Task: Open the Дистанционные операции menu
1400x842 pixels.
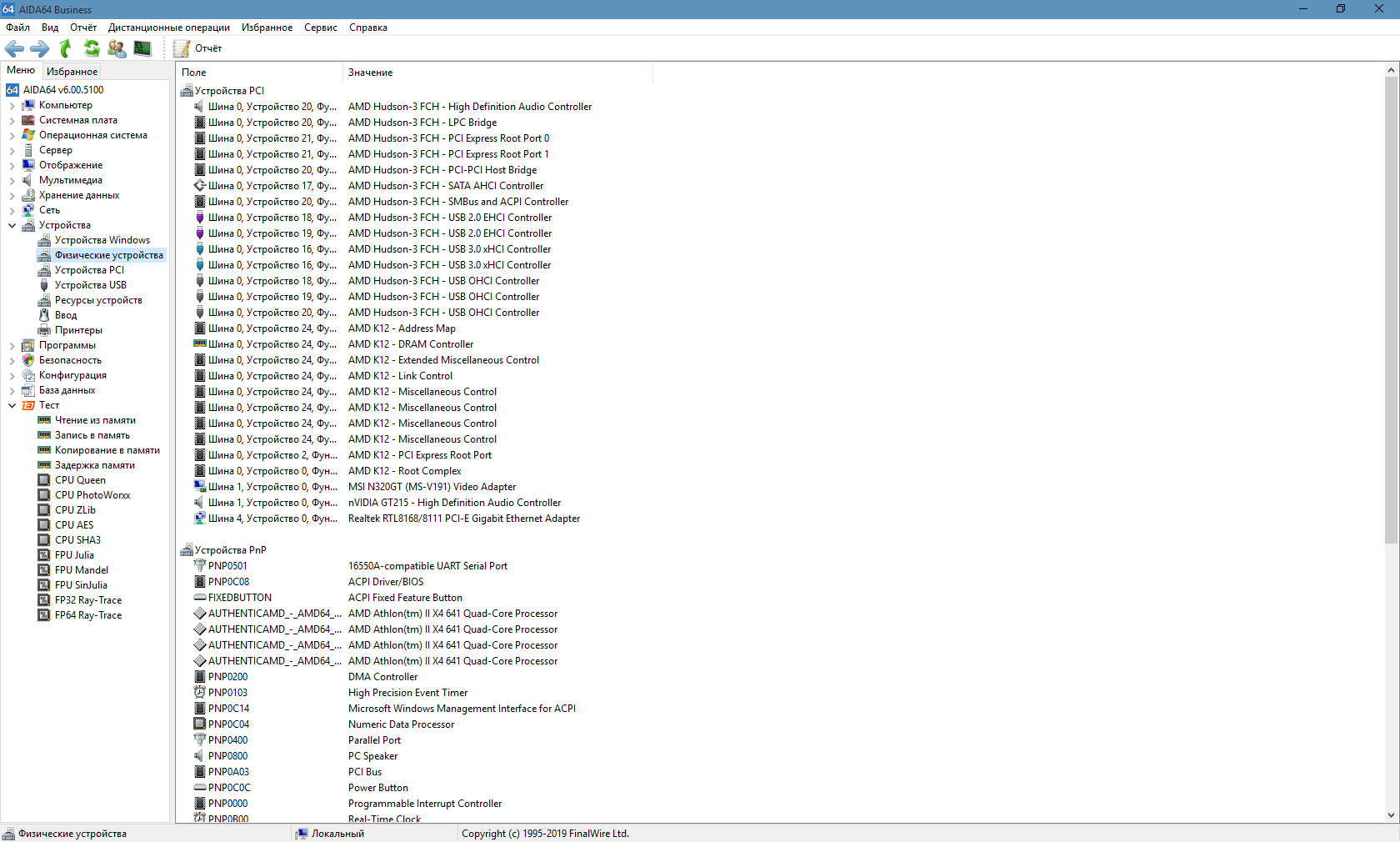Action: pyautogui.click(x=169, y=28)
